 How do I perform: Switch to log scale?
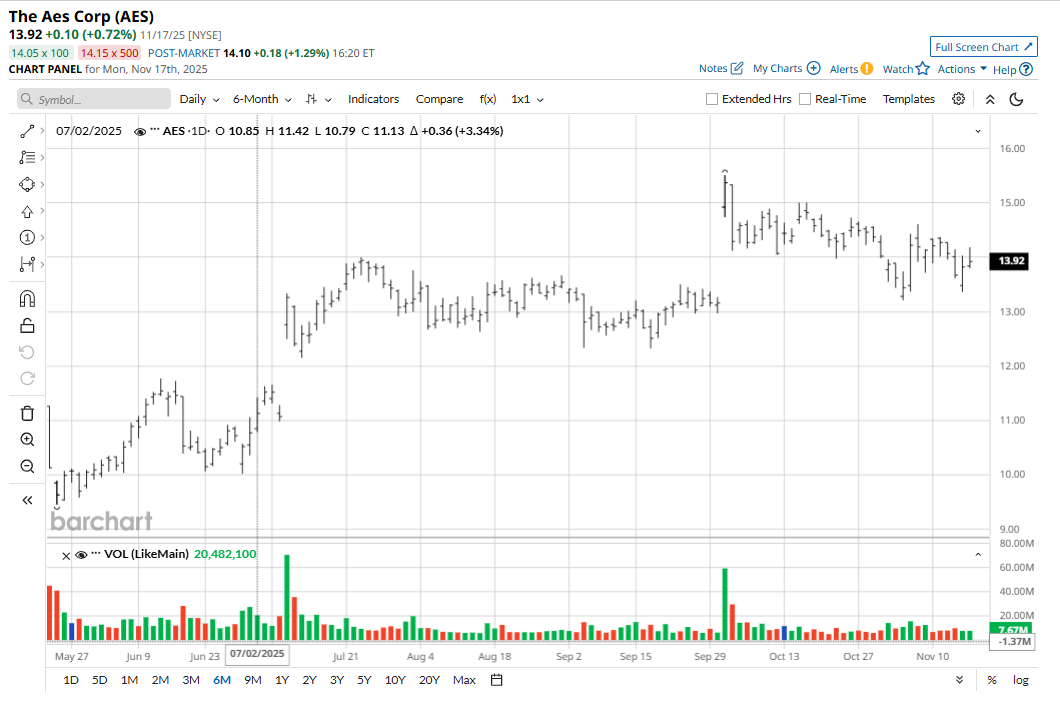point(1020,680)
